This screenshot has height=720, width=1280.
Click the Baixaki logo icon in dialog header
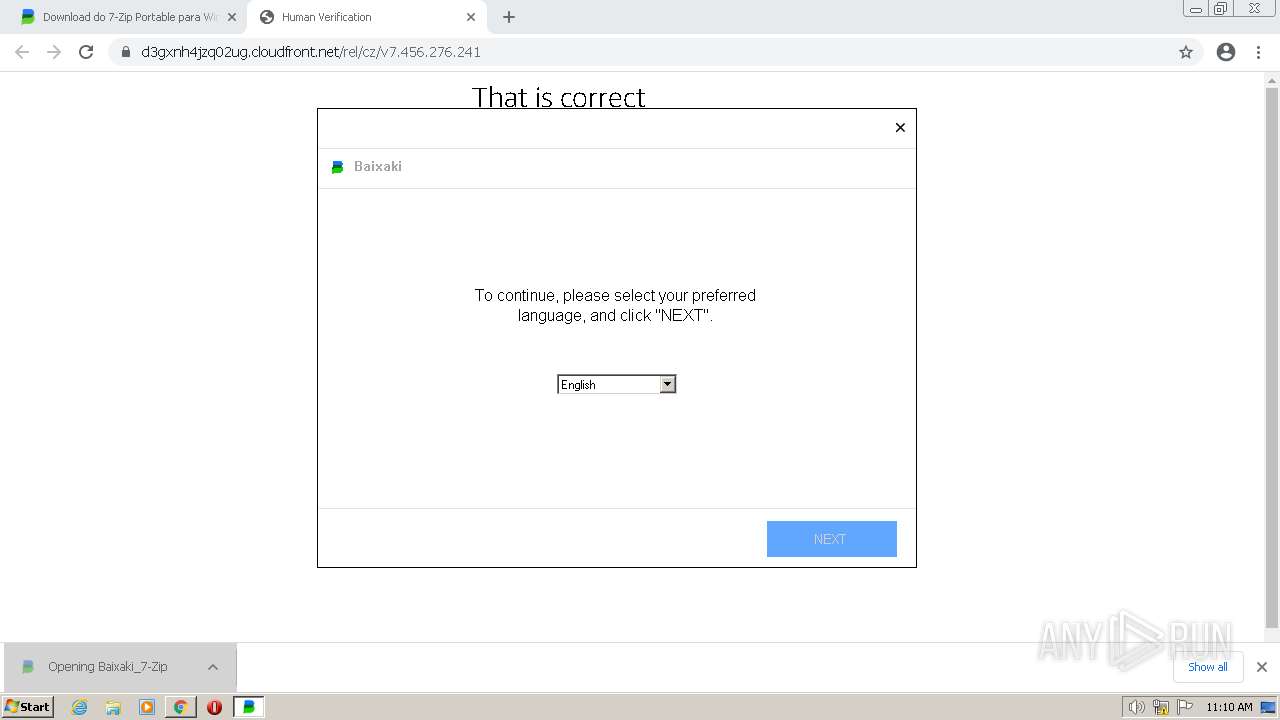coord(338,167)
